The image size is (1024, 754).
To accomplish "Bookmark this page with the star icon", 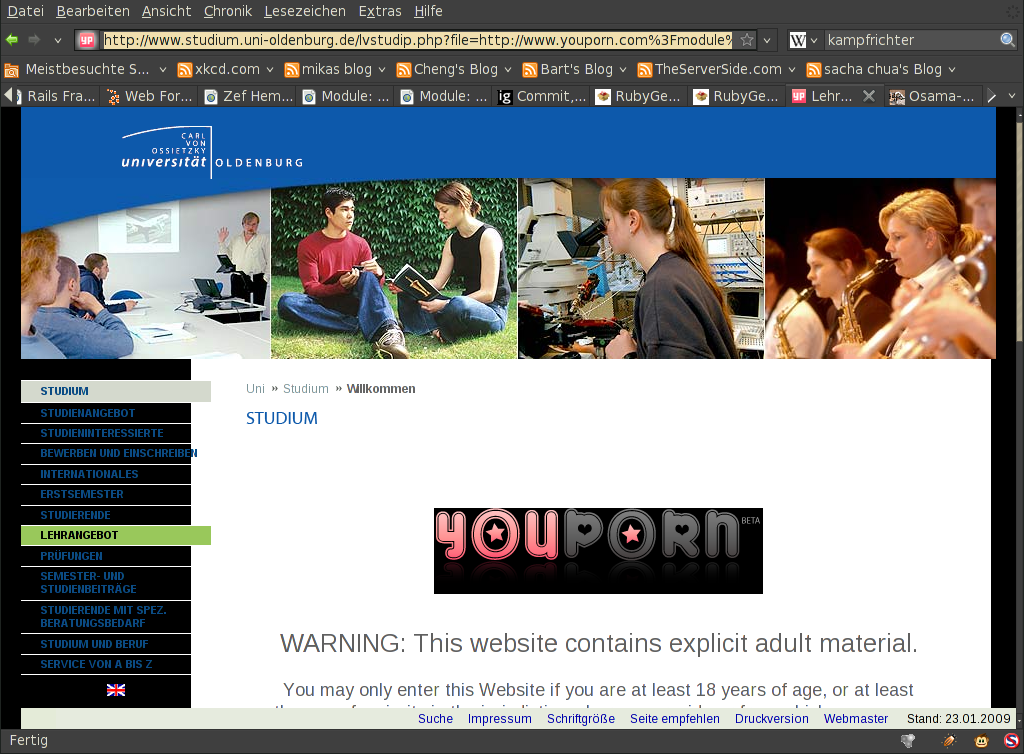I will click(x=747, y=40).
